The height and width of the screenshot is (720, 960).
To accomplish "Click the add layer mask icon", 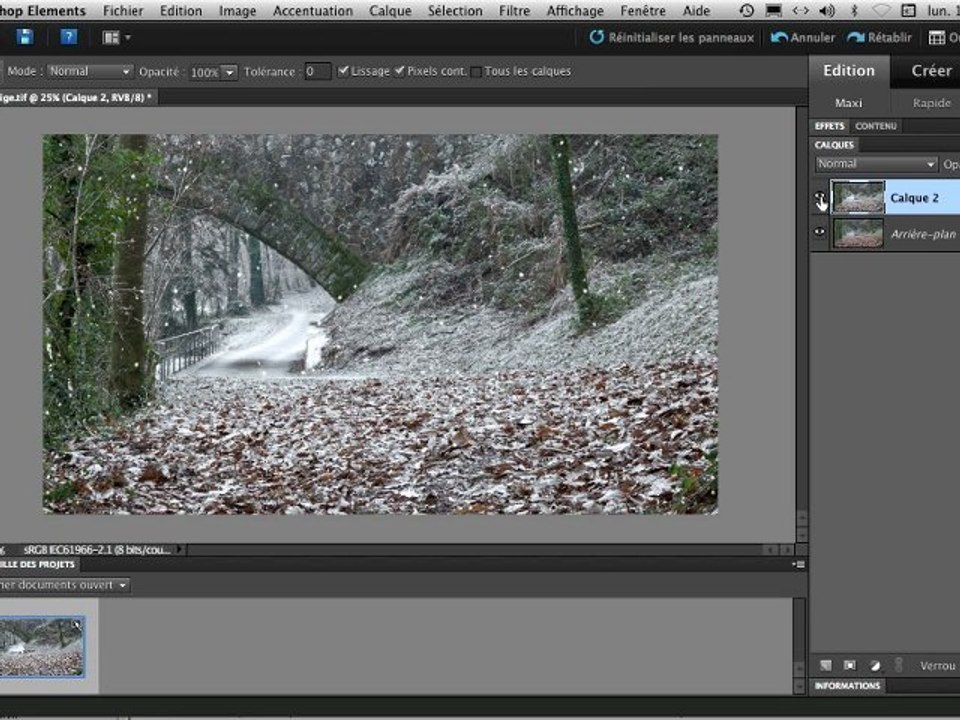I will point(850,665).
